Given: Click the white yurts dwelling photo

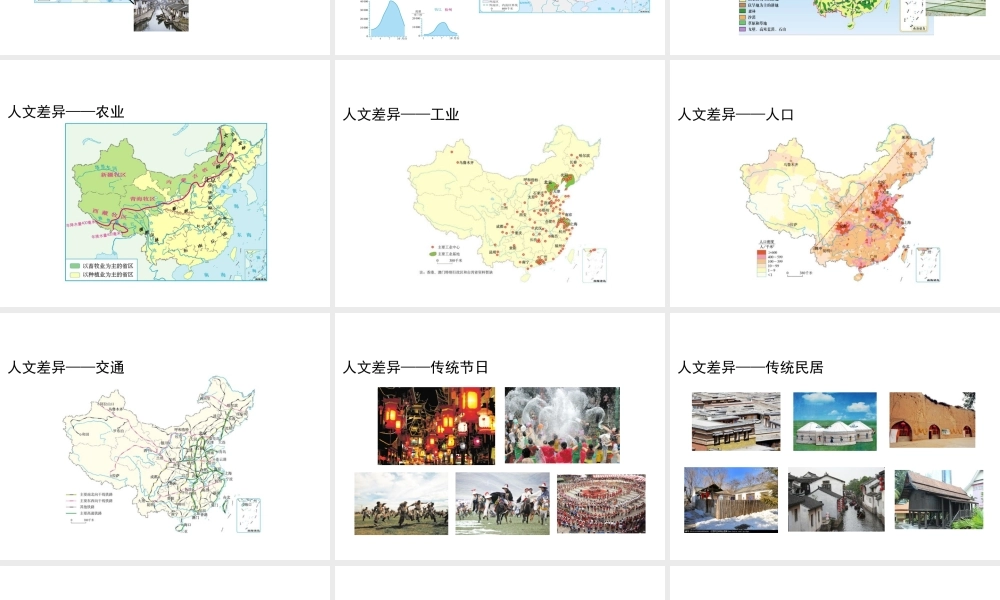Looking at the screenshot, I should pyautogui.click(x=835, y=421).
